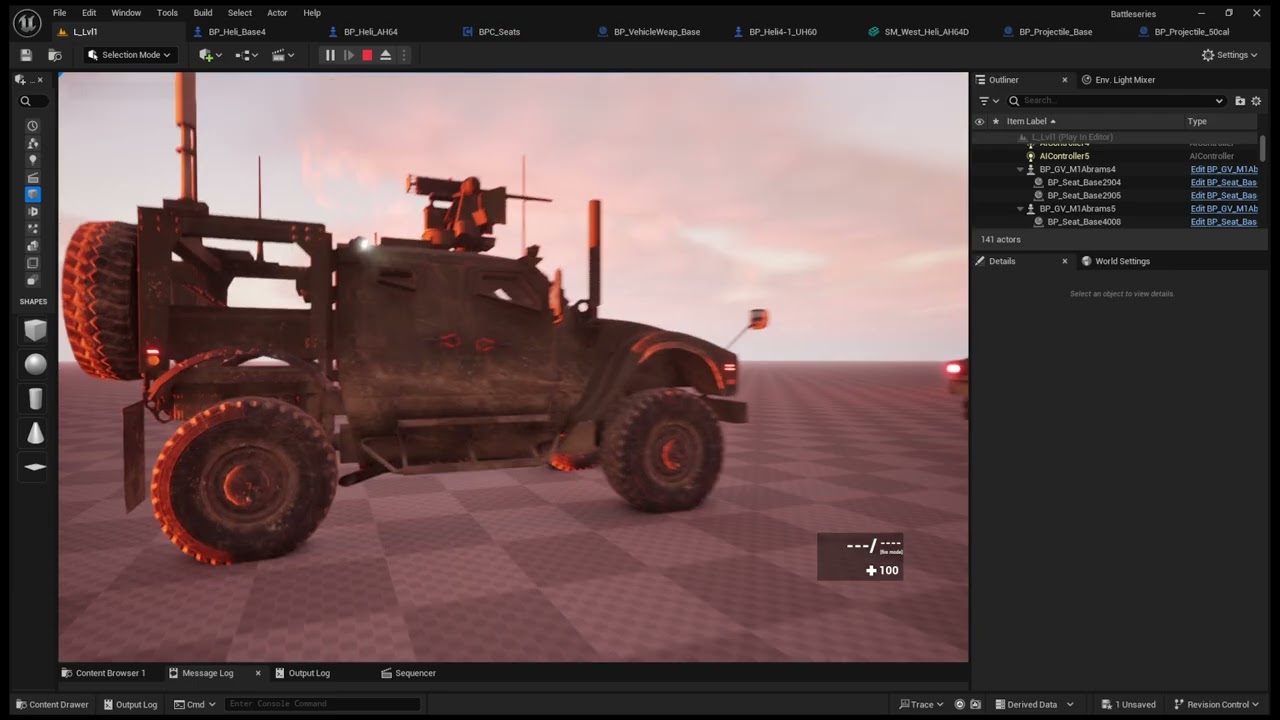Viewport: 1280px width, 720px height.
Task: Close the Outliner panel tab
Action: (x=1064, y=80)
